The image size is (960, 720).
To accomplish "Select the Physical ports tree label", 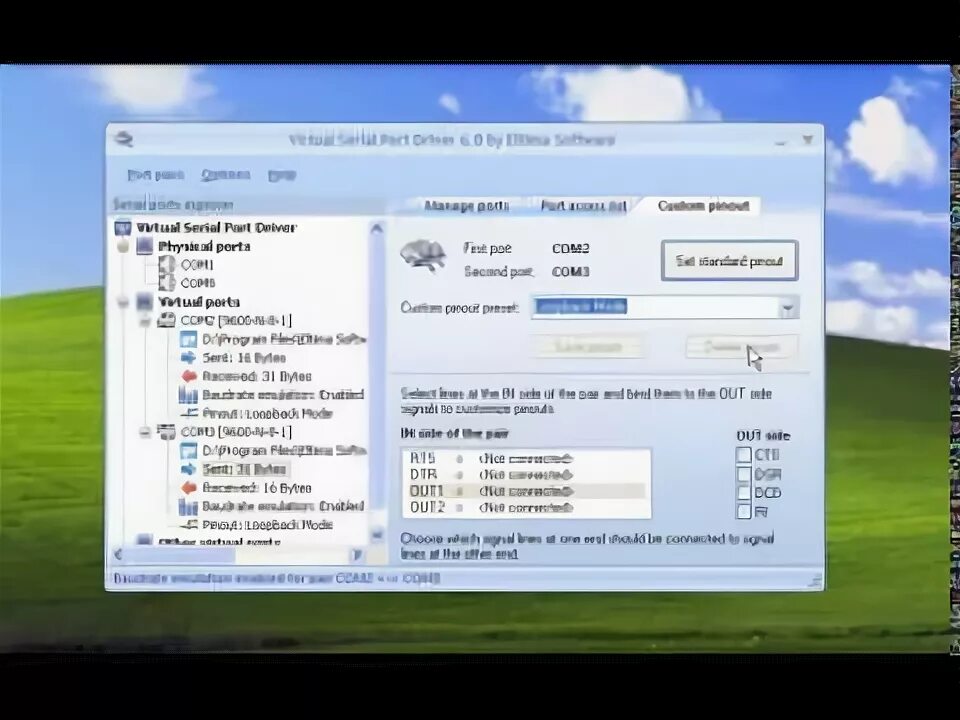I will [x=204, y=247].
